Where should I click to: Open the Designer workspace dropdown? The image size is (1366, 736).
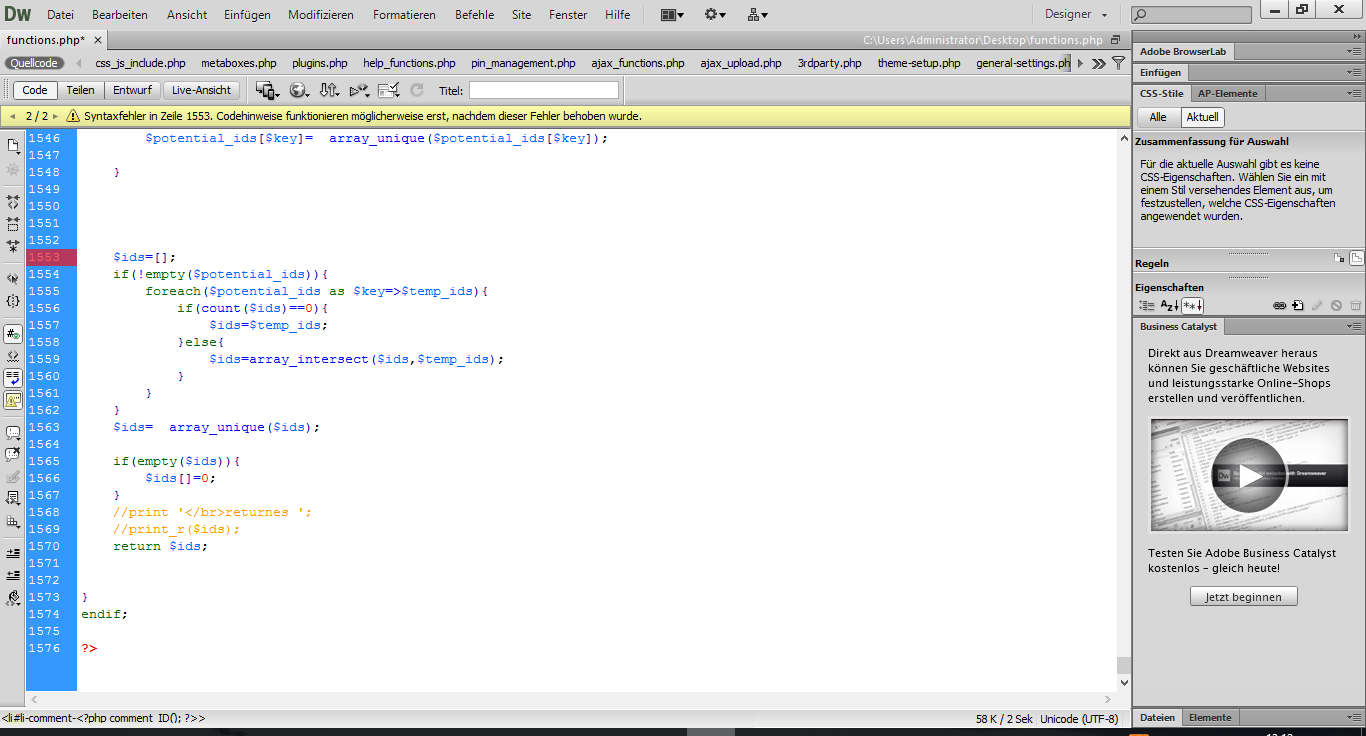point(1076,15)
